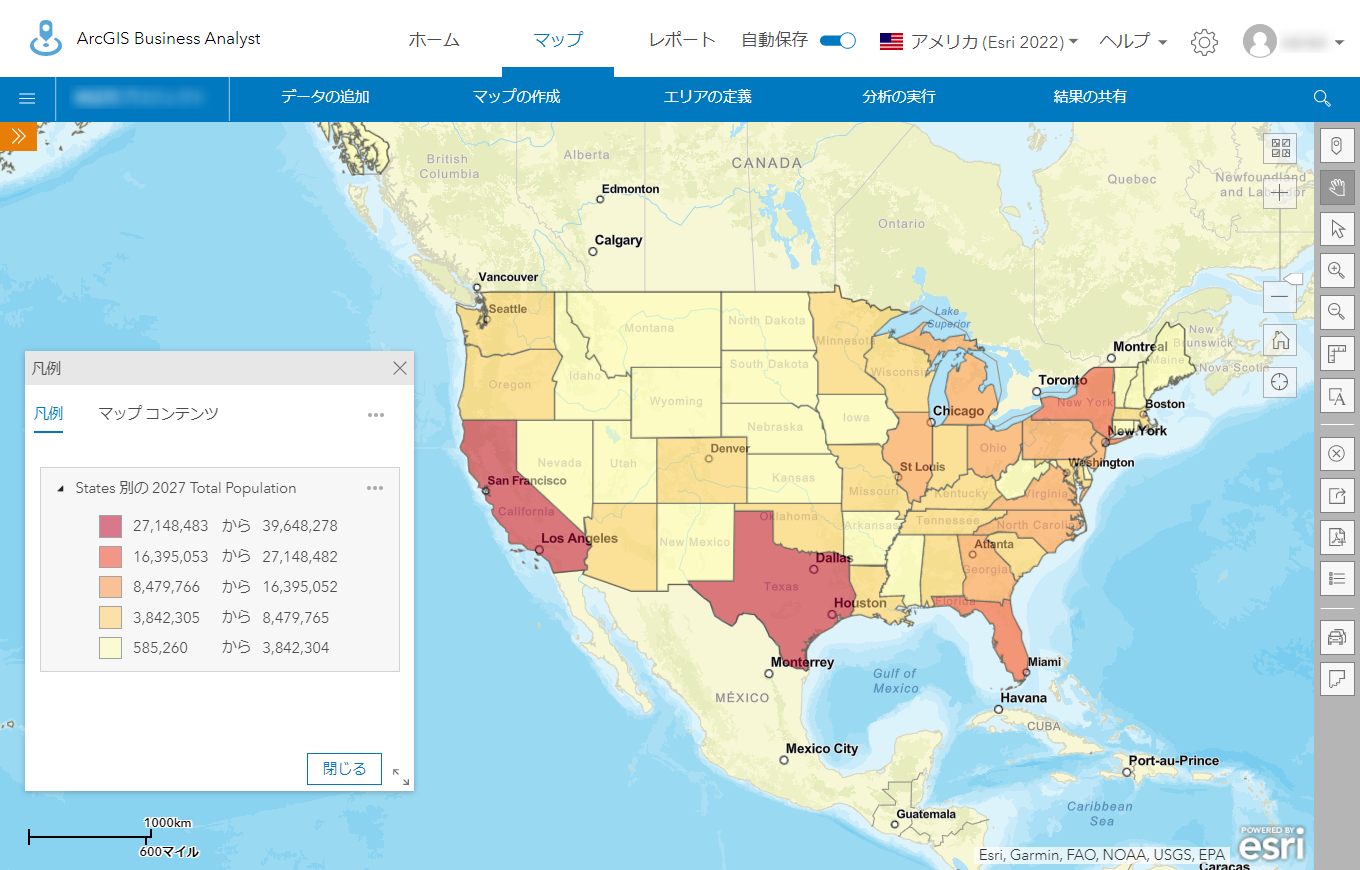Click the legend value 39,648,278
The image size is (1360, 870).
pyautogui.click(x=300, y=526)
